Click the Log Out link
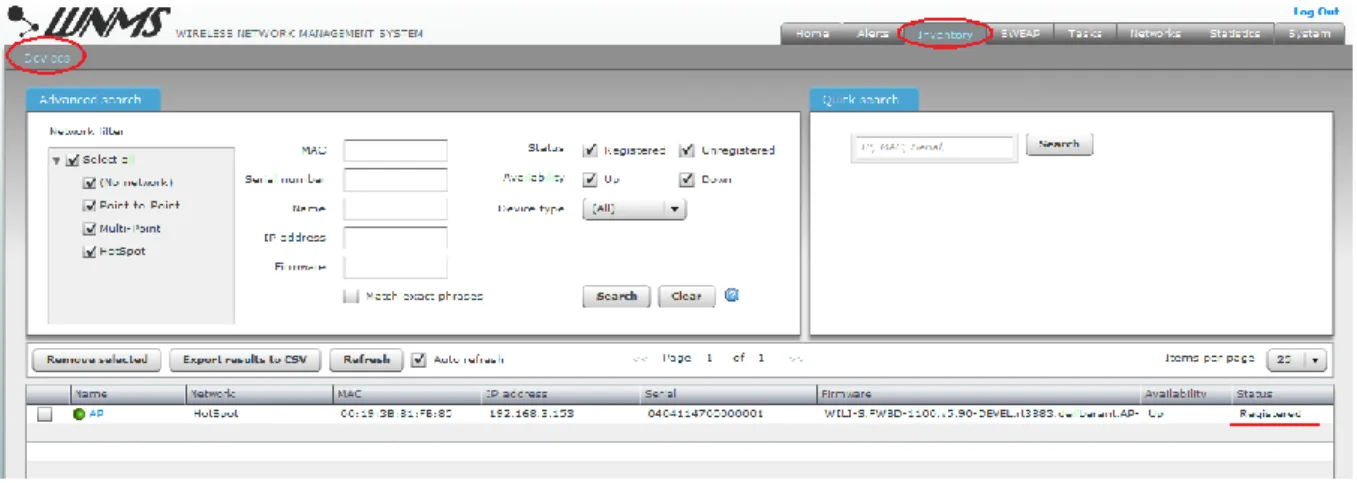Viewport: 1357px width, 483px height. coord(1315,11)
